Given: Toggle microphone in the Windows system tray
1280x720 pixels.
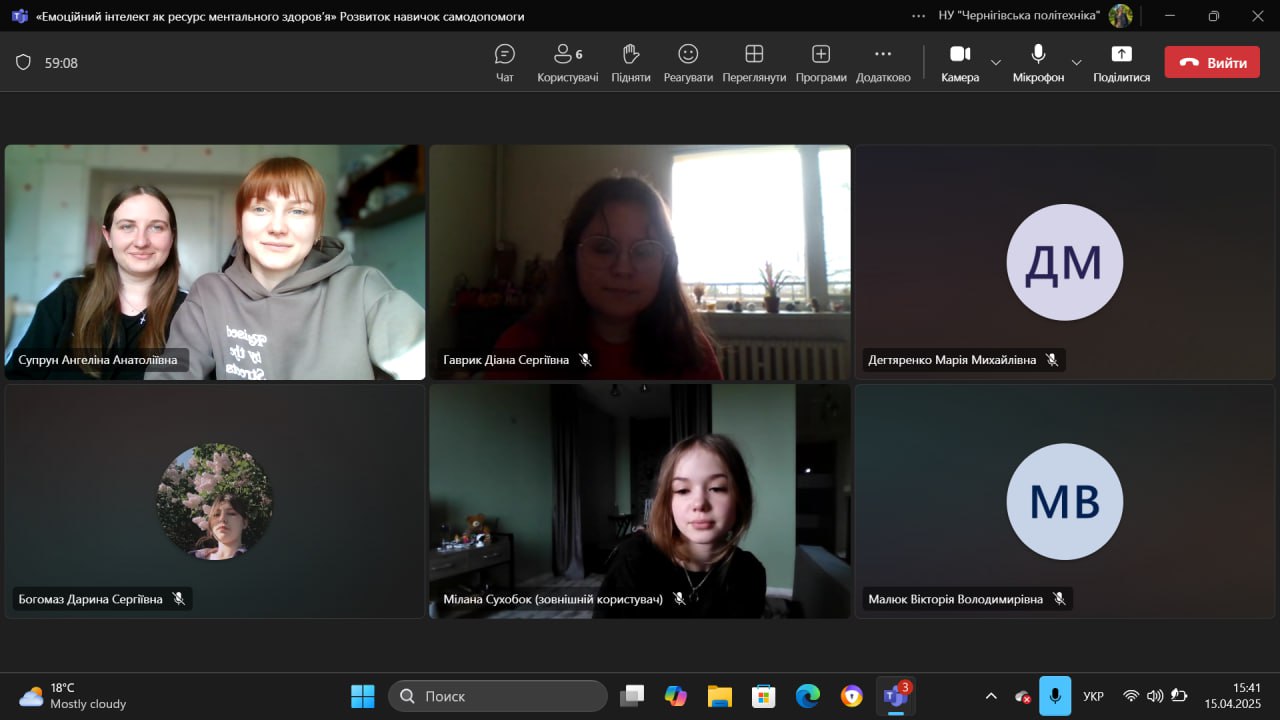Looking at the screenshot, I should pos(1054,696).
